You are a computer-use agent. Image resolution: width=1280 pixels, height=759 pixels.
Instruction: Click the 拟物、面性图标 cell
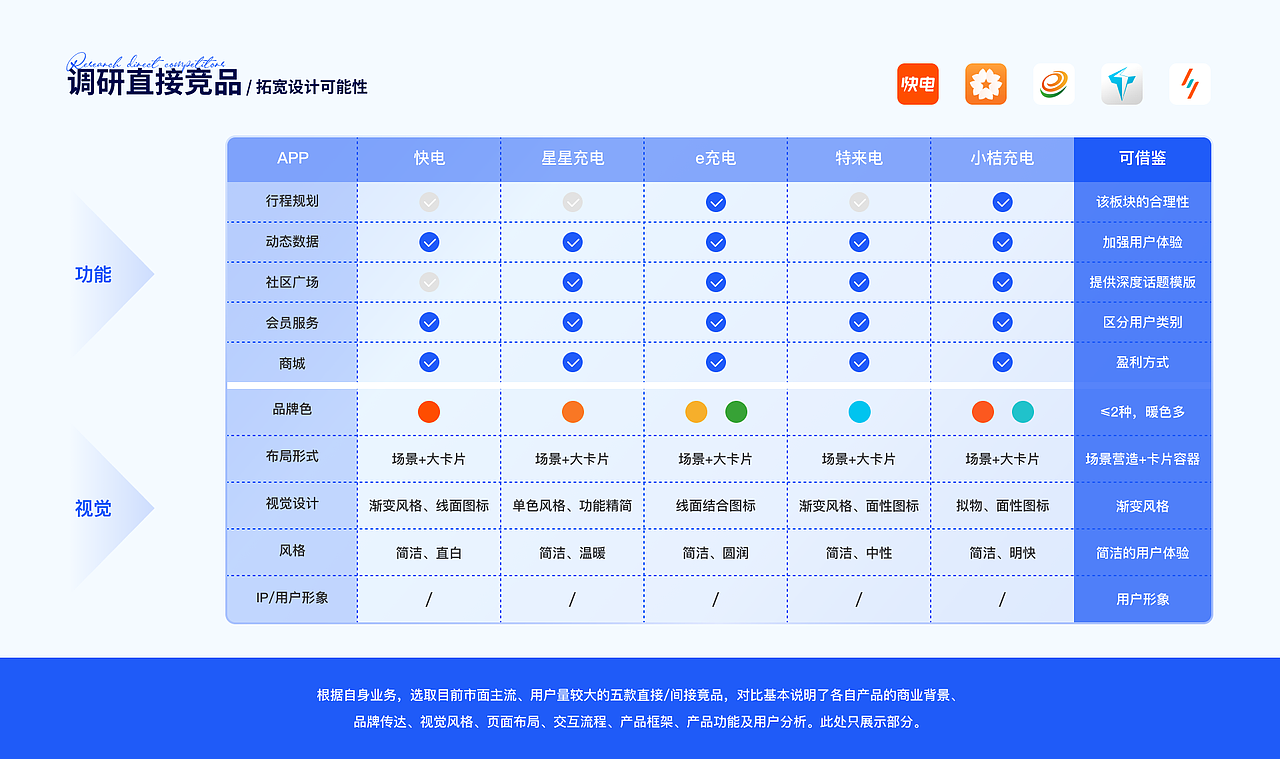(1003, 506)
